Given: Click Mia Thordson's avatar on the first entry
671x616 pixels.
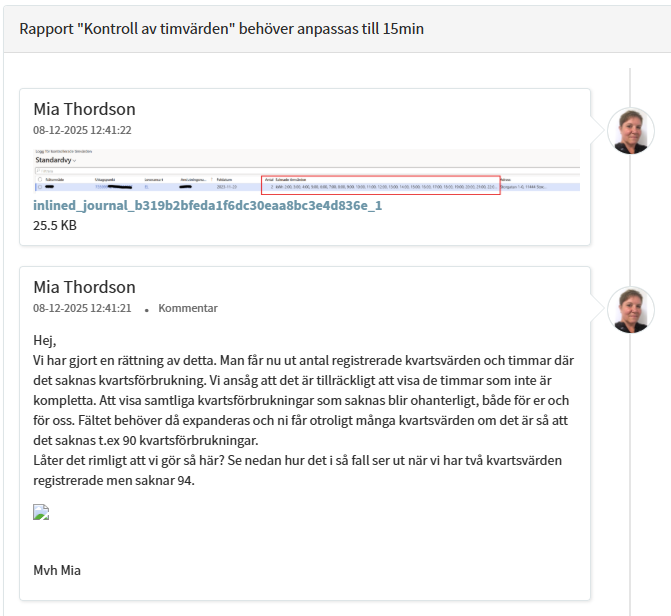Looking at the screenshot, I should click(x=631, y=130).
